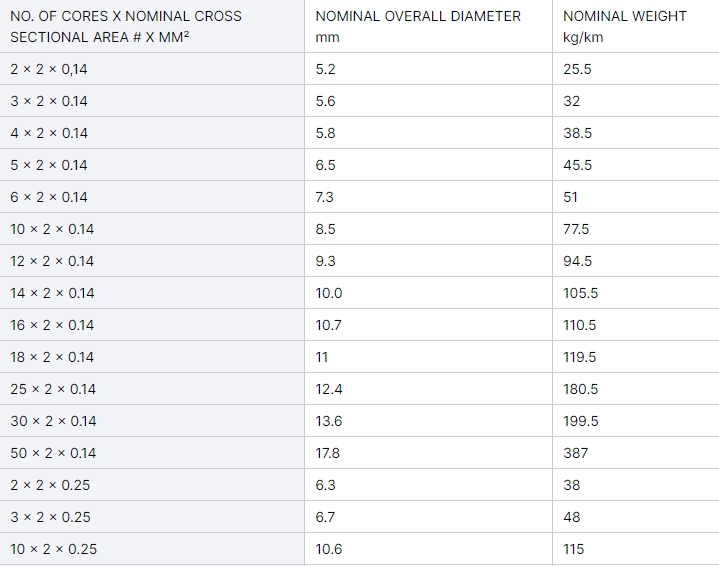The image size is (719, 566).
Task: Click the 45.5 weight value
Action: tap(577, 165)
